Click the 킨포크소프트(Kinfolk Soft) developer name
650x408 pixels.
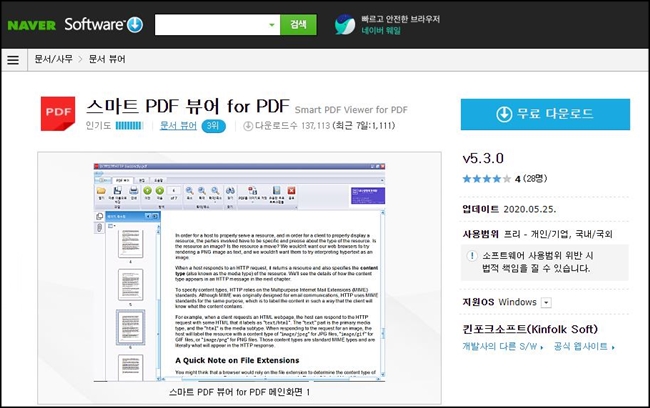coord(530,329)
